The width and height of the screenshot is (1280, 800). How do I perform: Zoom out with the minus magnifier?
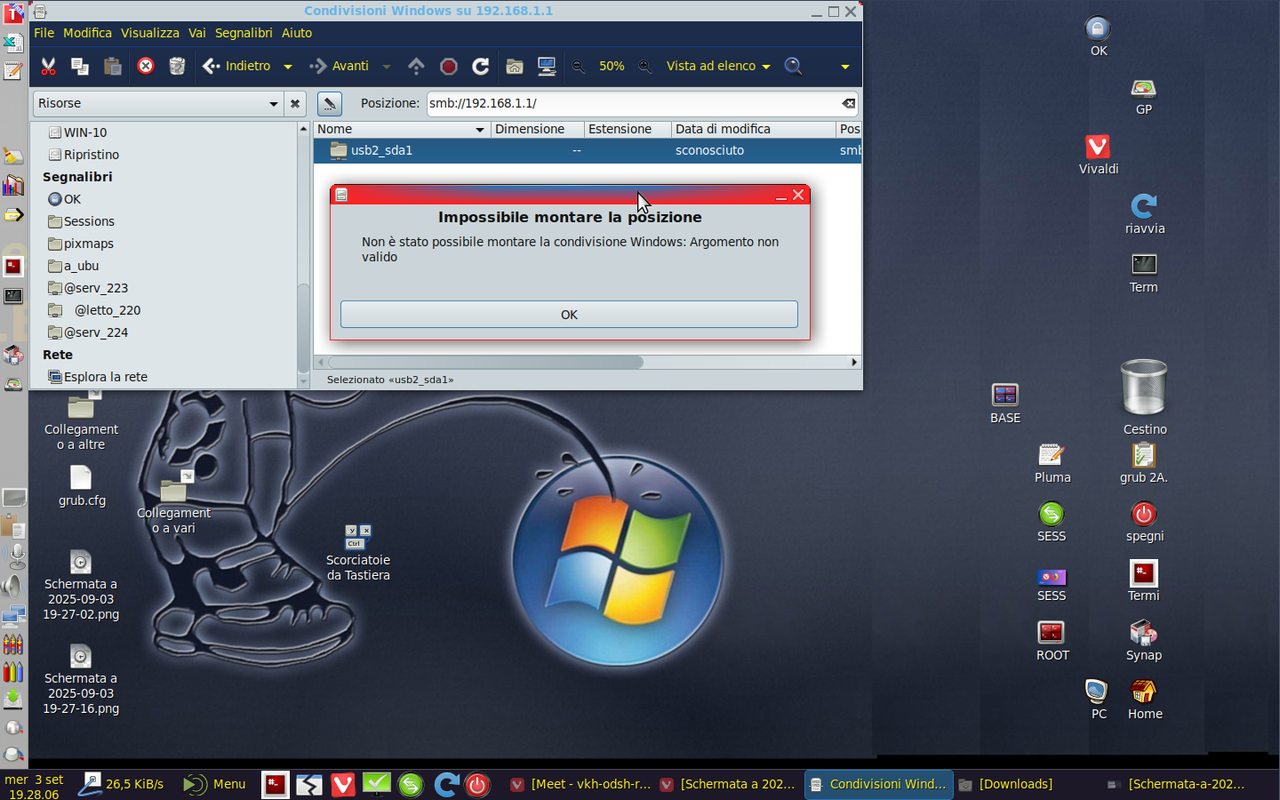[578, 66]
